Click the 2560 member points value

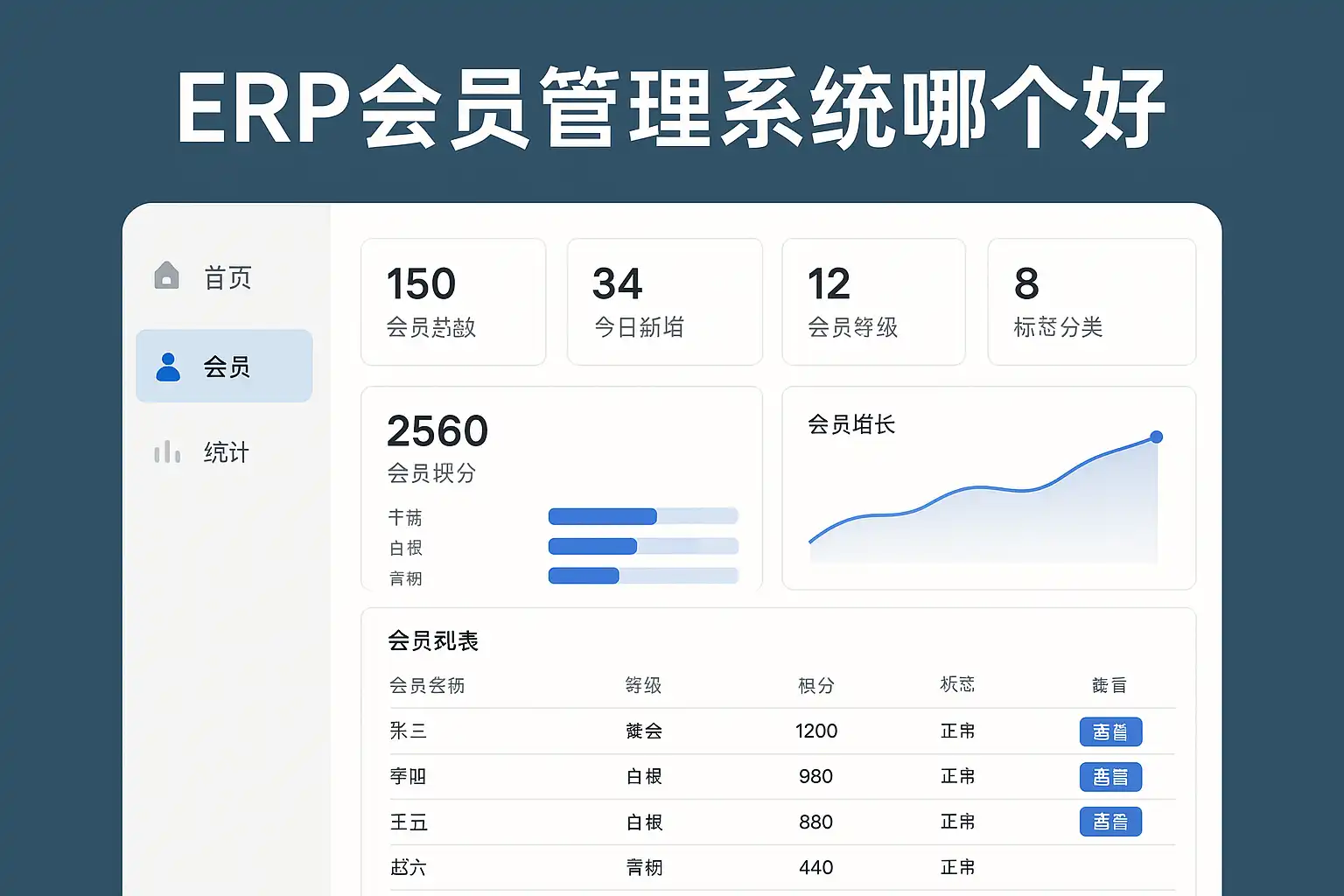(437, 431)
